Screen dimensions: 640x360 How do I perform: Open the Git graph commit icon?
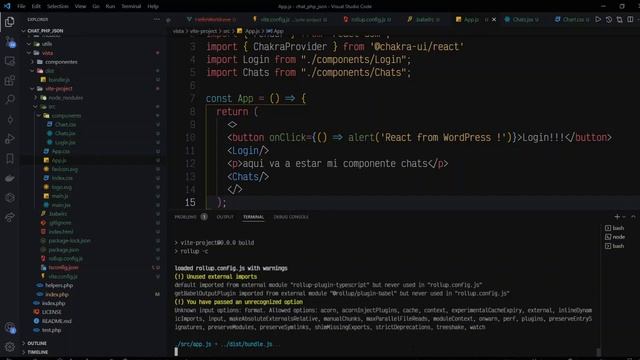tap(9, 120)
